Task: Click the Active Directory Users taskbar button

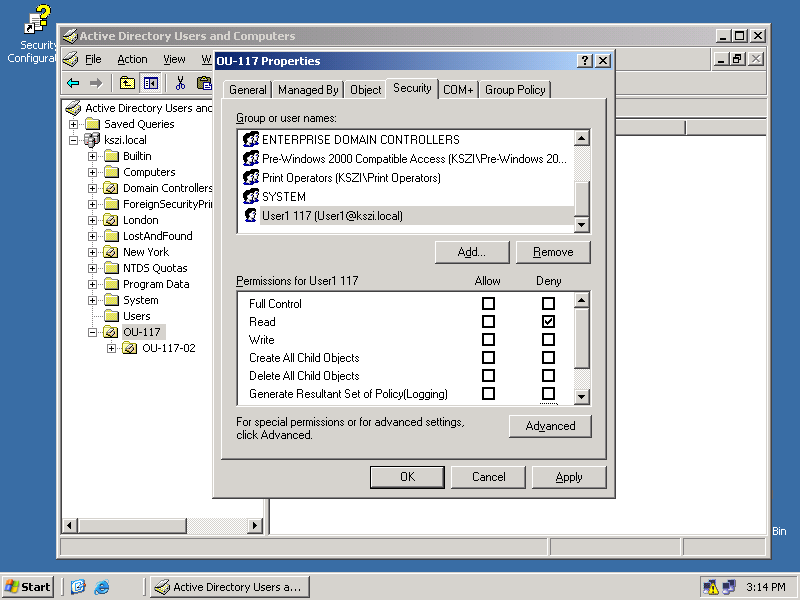Action: point(231,587)
